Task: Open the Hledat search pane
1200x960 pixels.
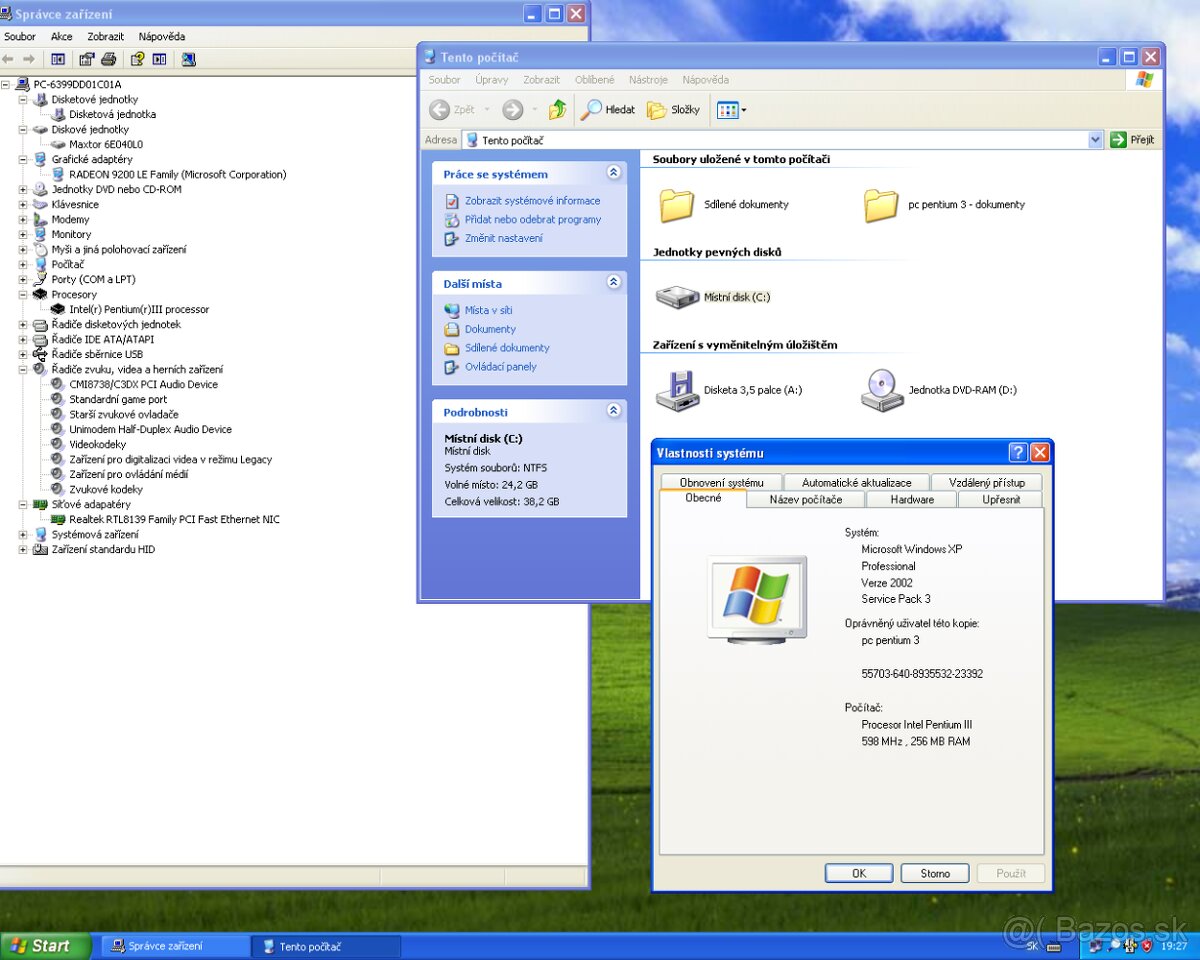Action: click(607, 110)
